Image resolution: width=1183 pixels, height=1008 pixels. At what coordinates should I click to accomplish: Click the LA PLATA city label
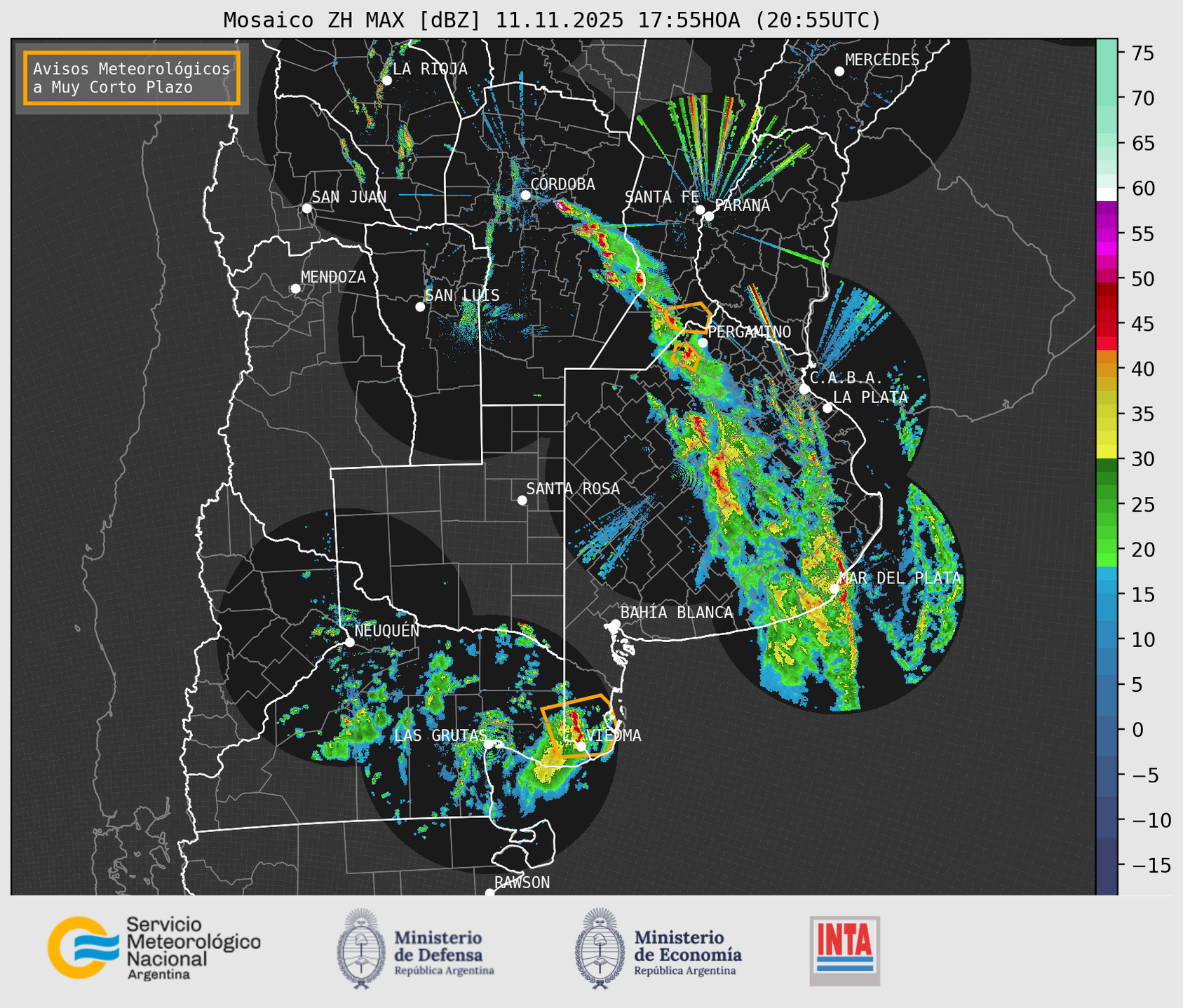870,397
